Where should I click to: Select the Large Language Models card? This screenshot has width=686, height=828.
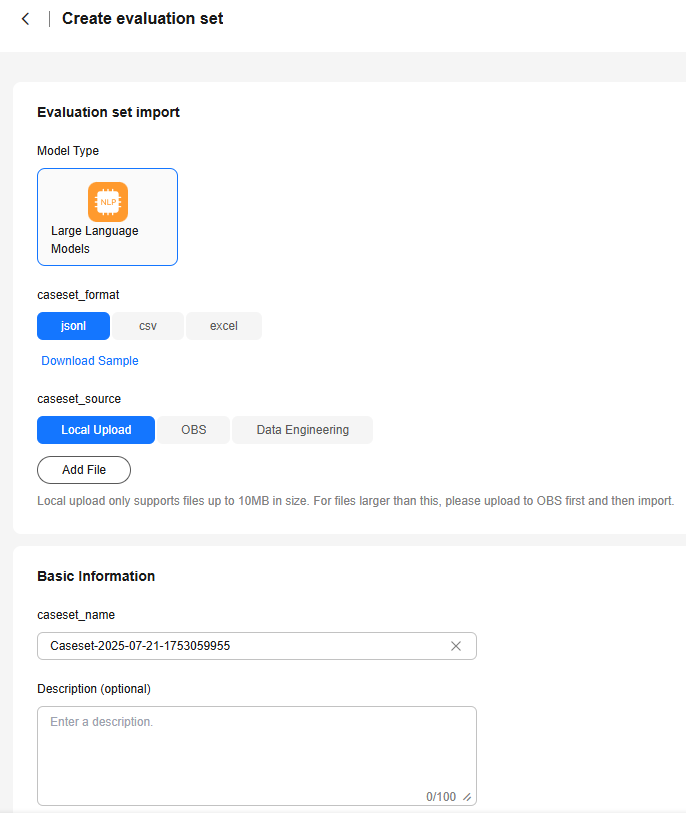point(107,217)
